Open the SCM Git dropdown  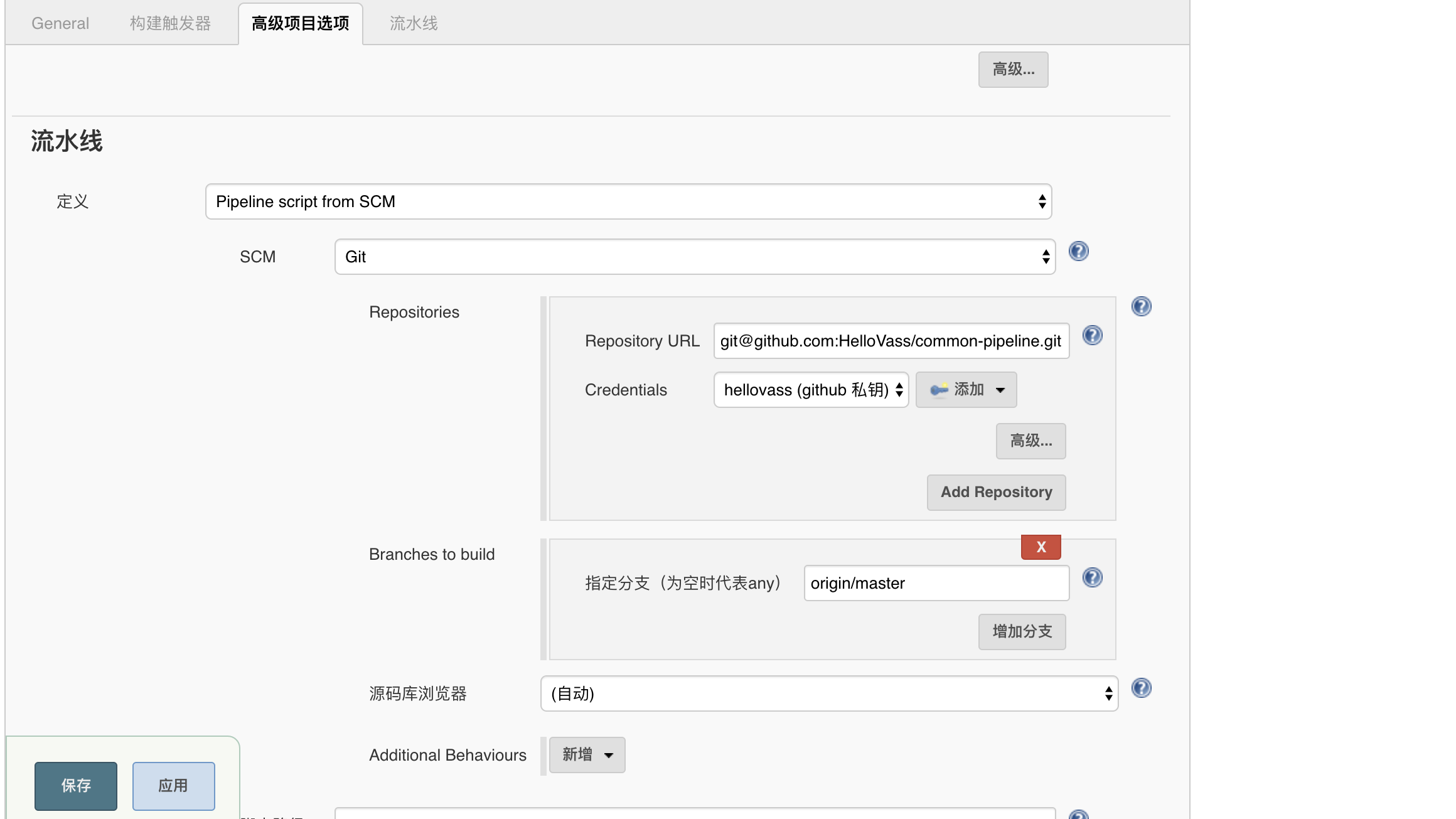(x=695, y=257)
